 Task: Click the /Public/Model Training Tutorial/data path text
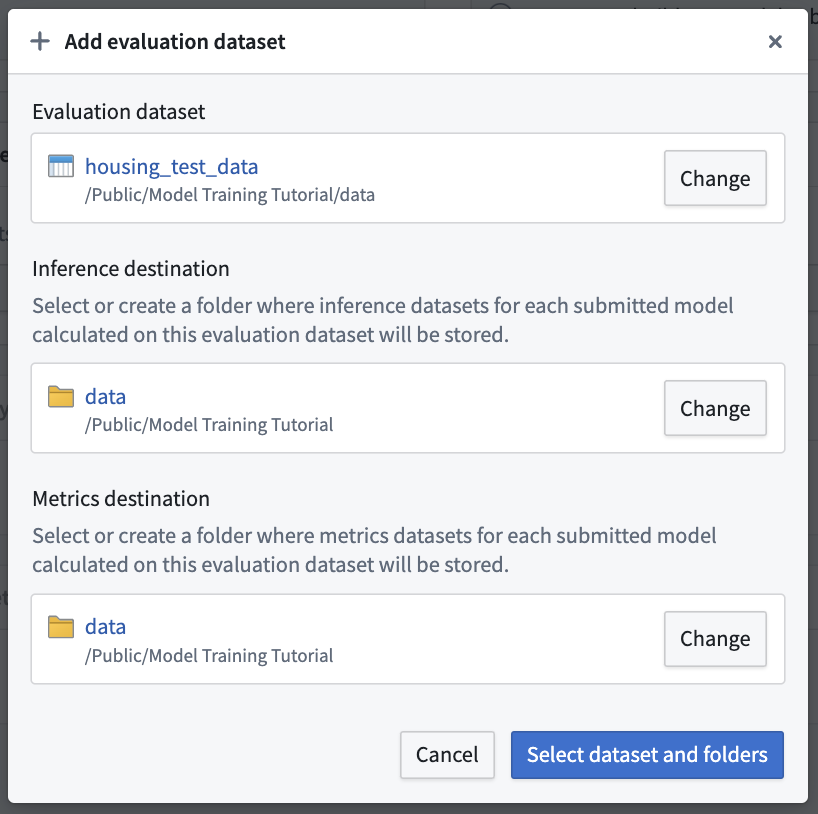[230, 195]
